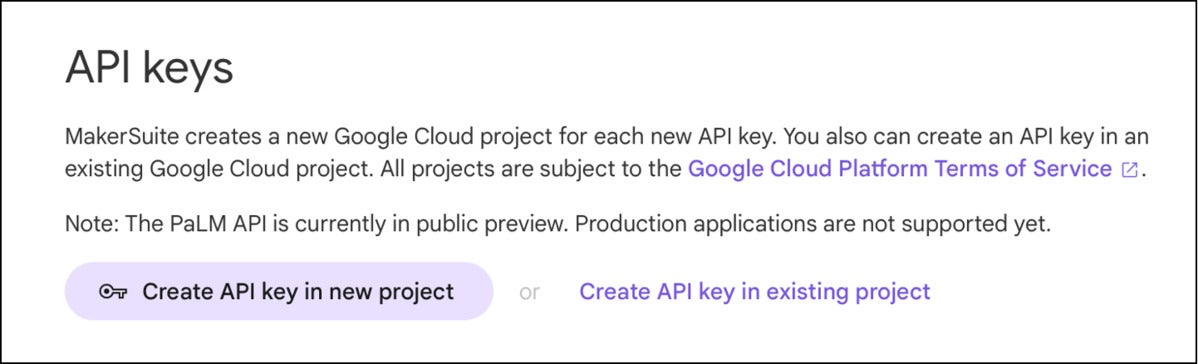Click the key icon in the purple button
1198x364 pixels.
coord(113,291)
